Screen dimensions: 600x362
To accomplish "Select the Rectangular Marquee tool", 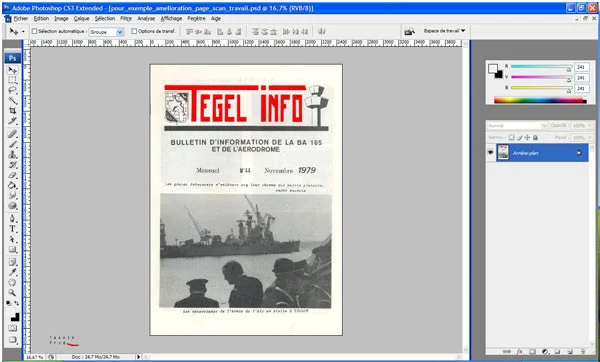I will click(13, 80).
